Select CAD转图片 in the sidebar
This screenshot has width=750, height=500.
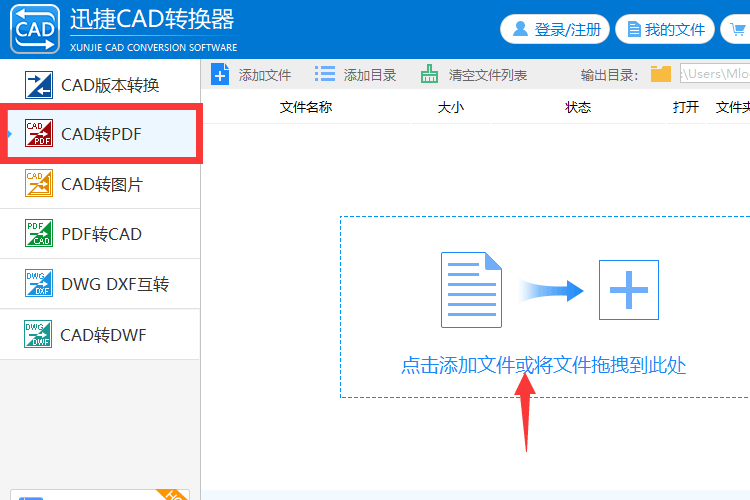(x=100, y=184)
